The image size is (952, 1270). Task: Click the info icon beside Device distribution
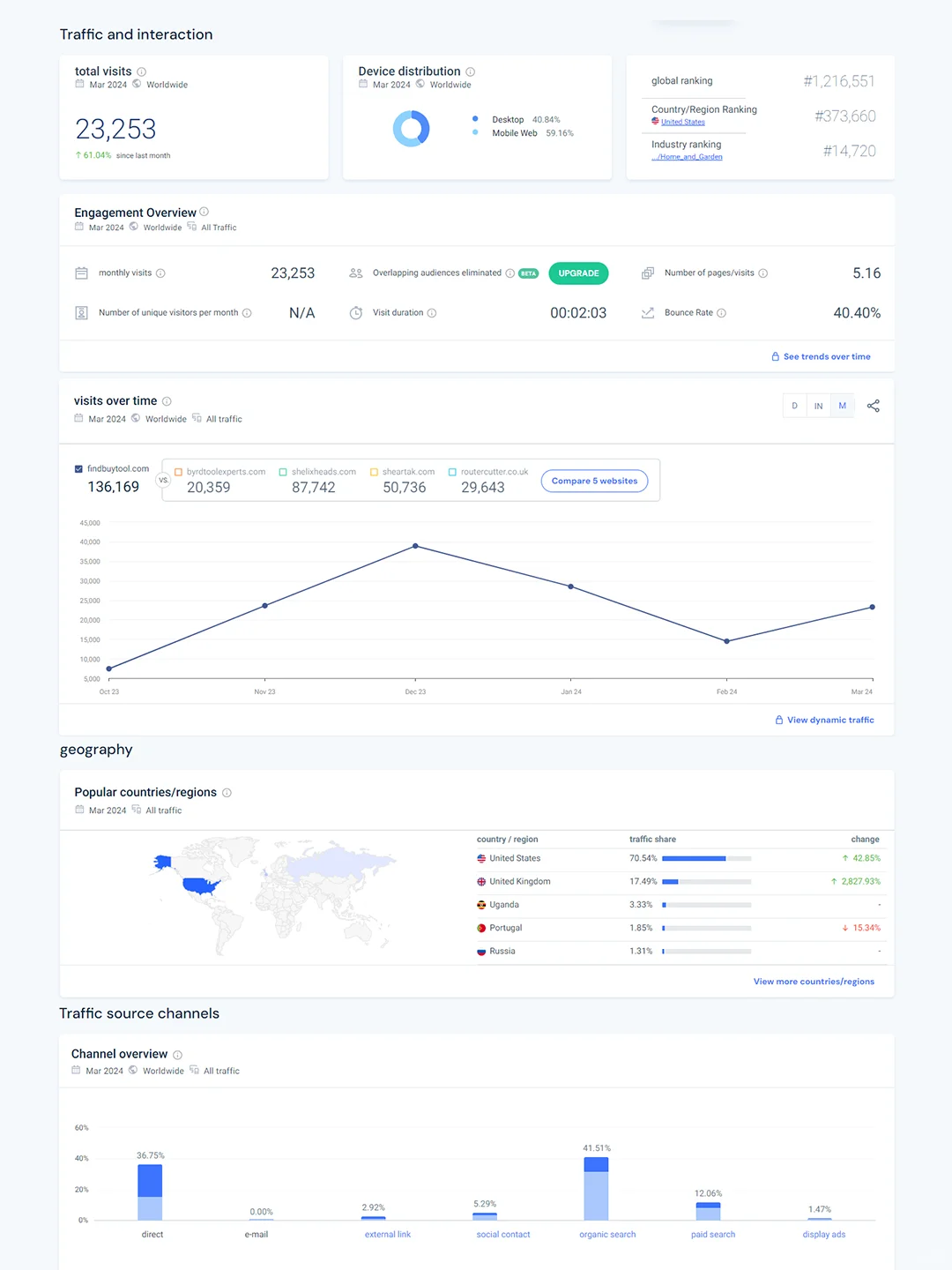point(470,71)
